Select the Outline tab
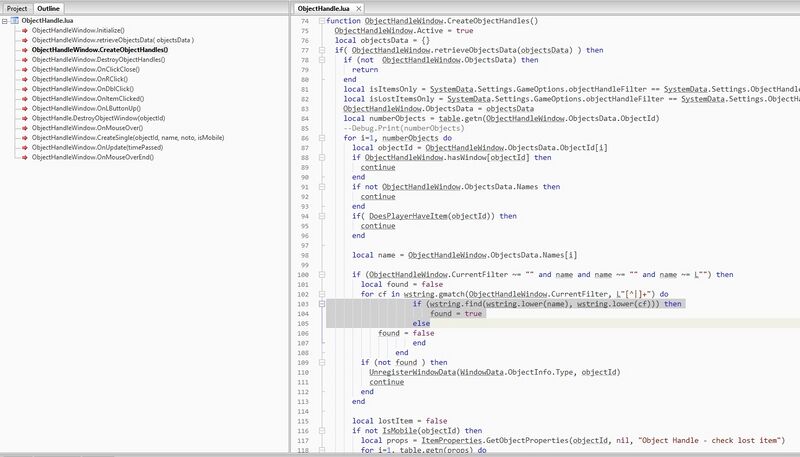Screen dimensions: 800x457 [x=48, y=8]
